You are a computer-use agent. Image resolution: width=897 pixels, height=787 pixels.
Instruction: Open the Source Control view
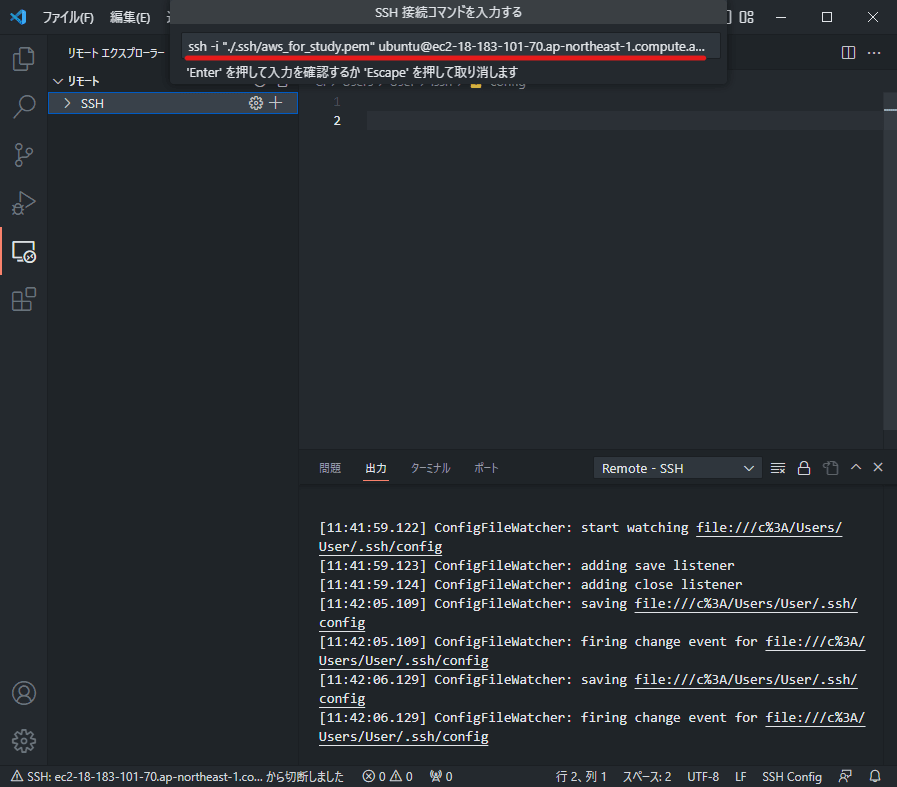pyautogui.click(x=24, y=155)
